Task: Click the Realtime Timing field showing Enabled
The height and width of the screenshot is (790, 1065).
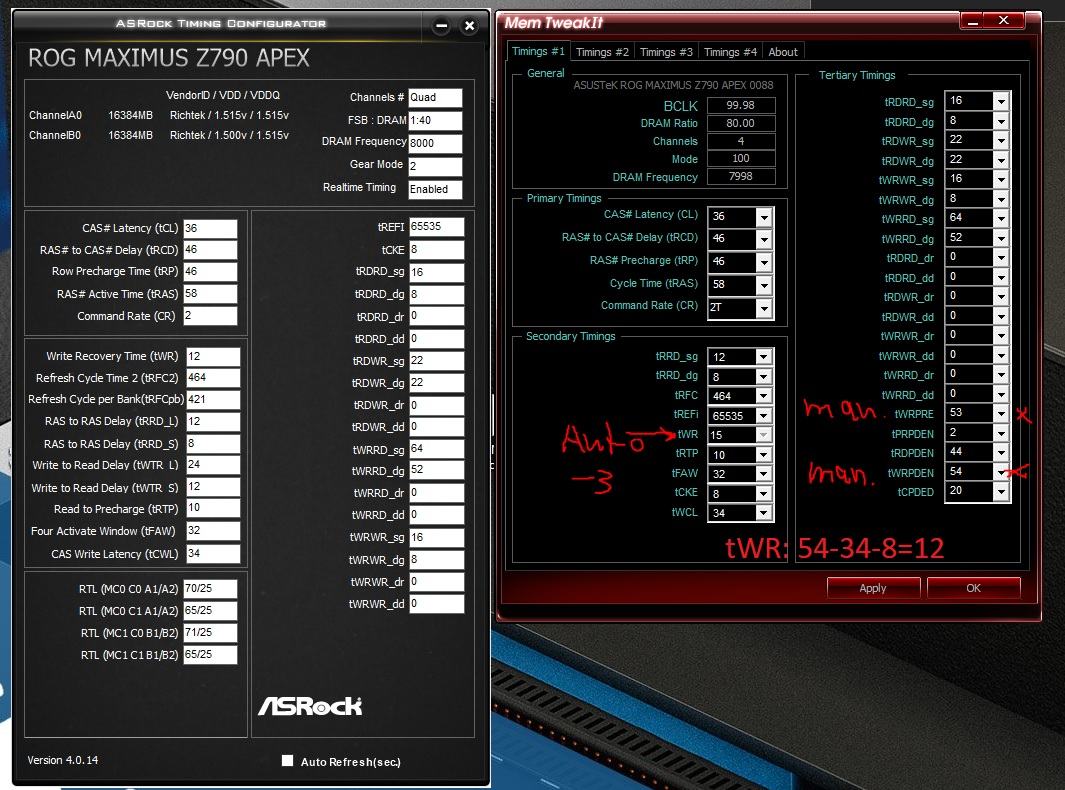Action: (435, 190)
